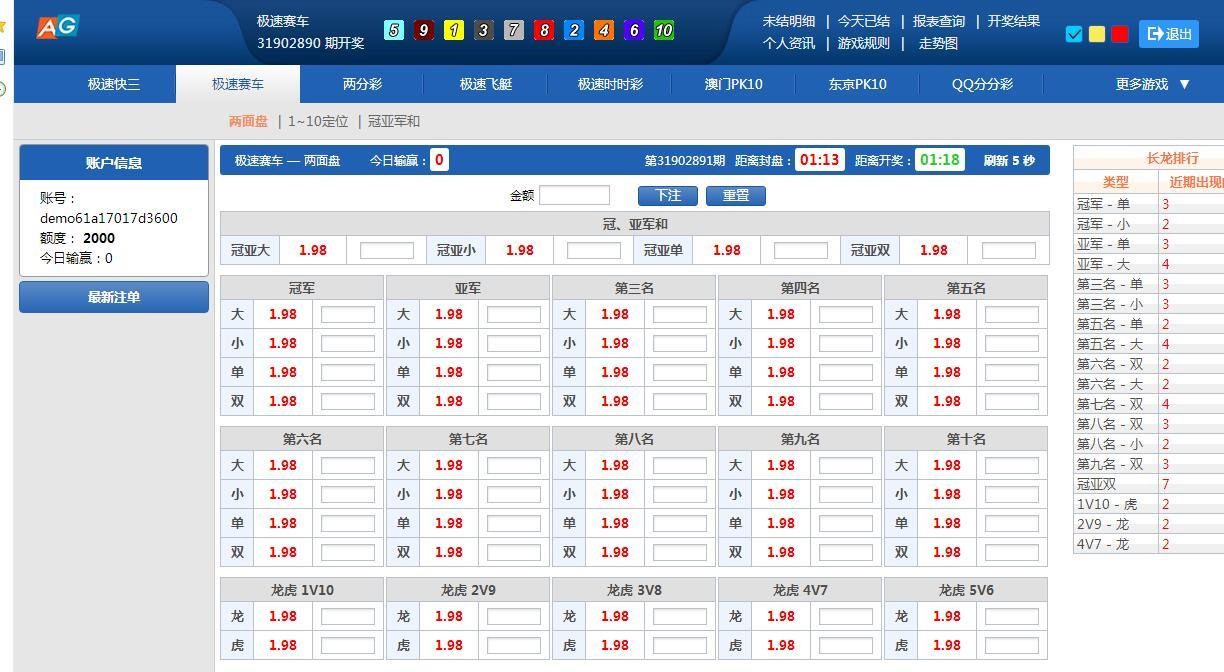Click the red number 8 result ball

tap(544, 30)
